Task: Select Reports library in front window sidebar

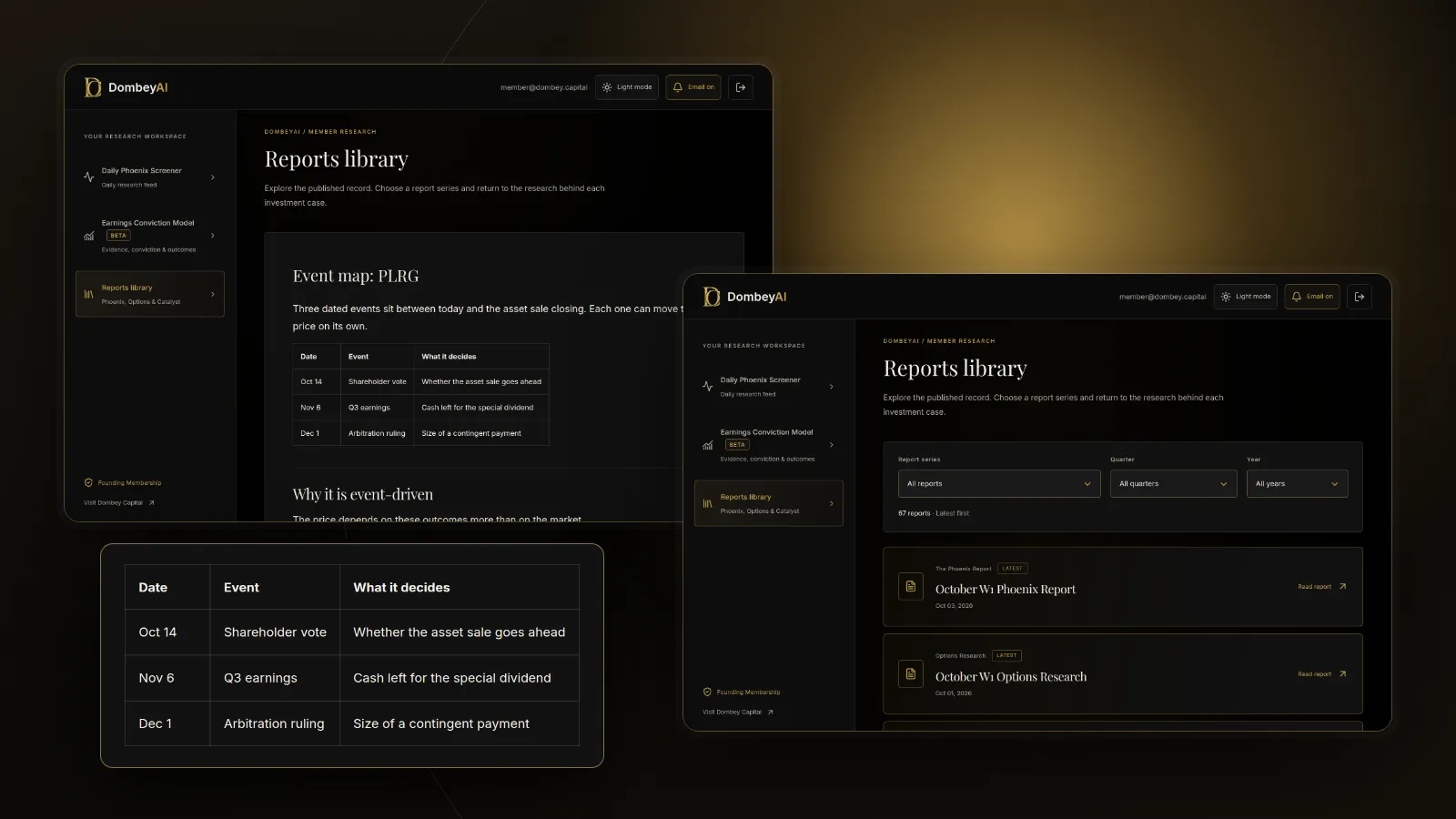Action: point(769,503)
